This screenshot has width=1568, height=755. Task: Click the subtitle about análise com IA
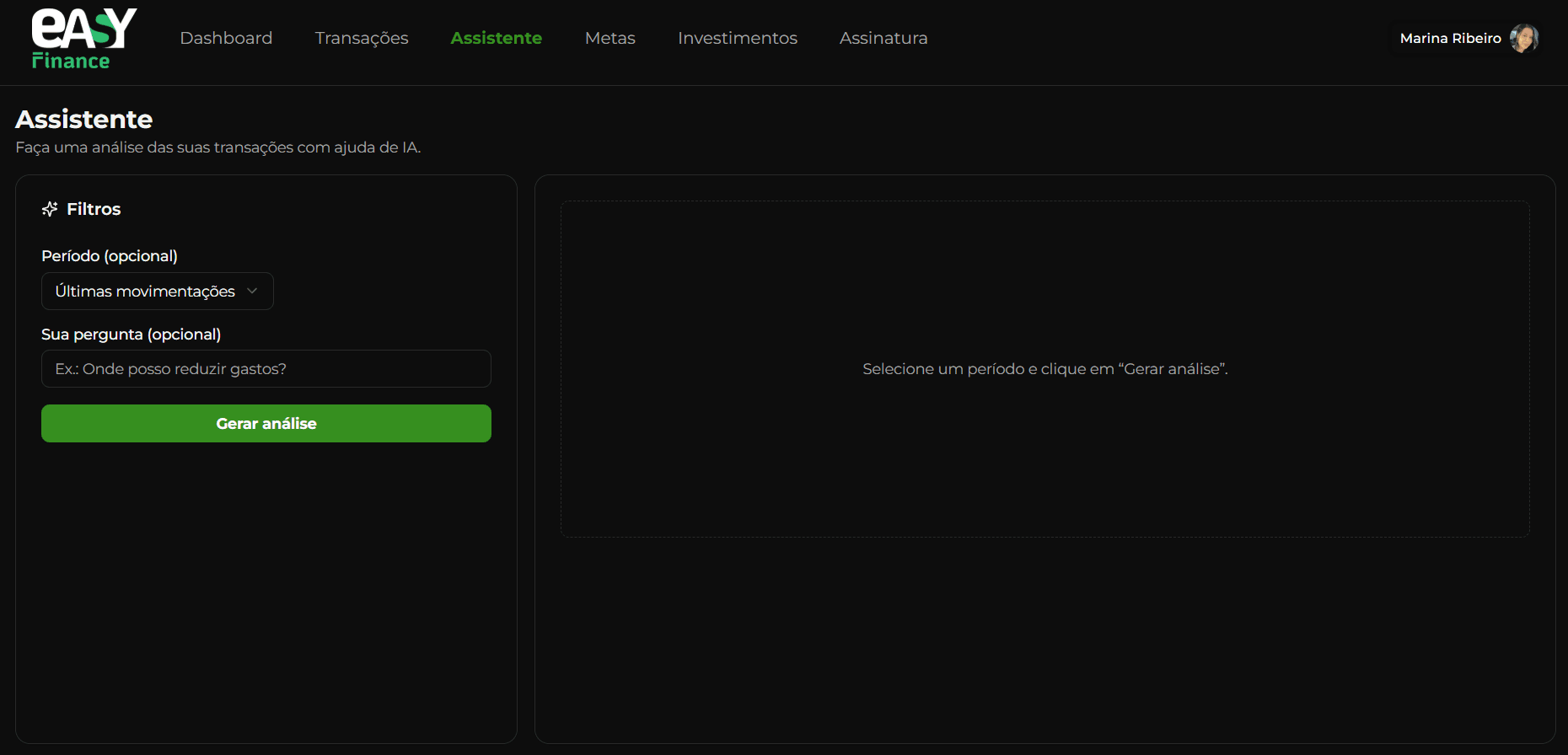tap(217, 147)
